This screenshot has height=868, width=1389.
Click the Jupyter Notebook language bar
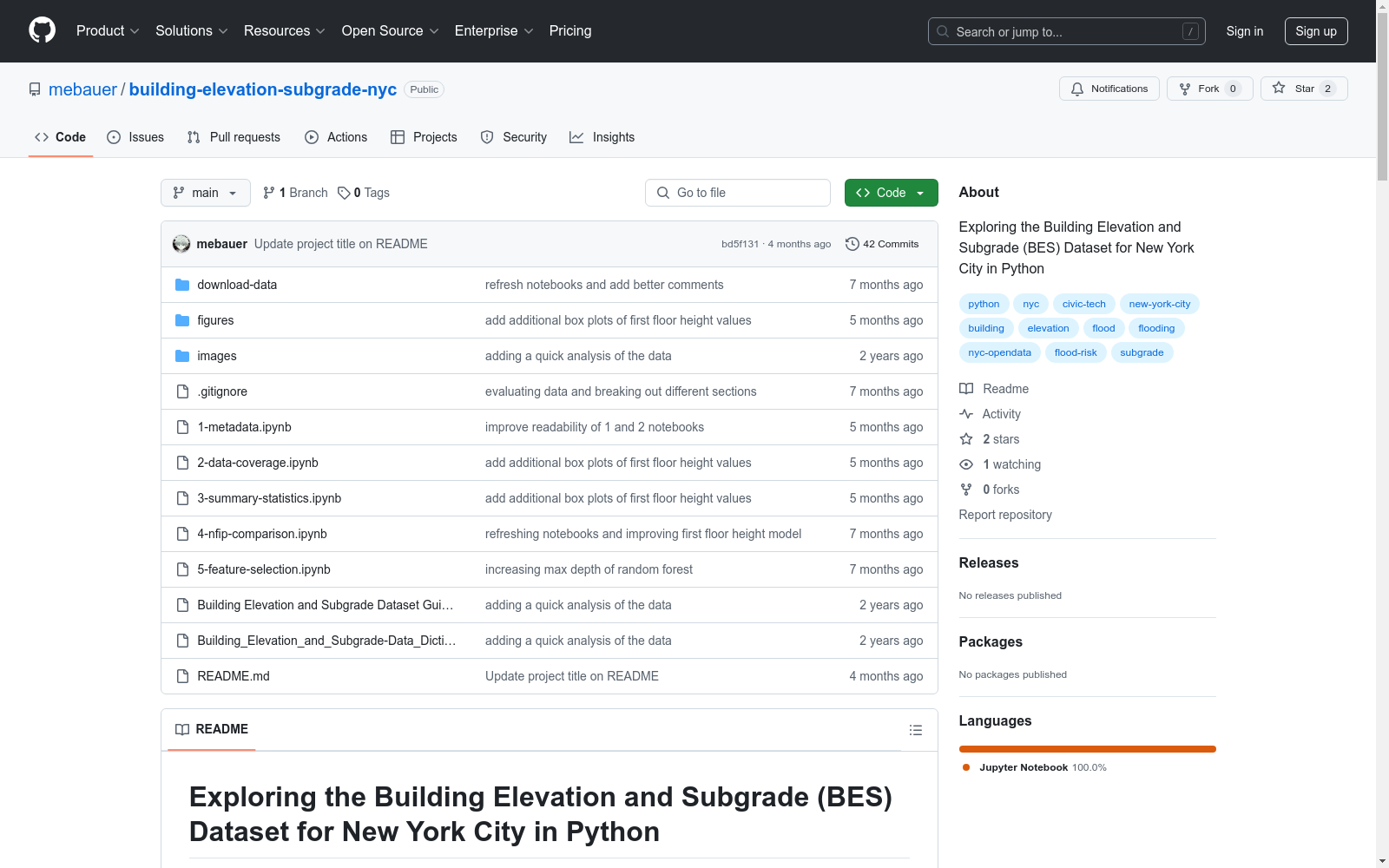click(1088, 749)
